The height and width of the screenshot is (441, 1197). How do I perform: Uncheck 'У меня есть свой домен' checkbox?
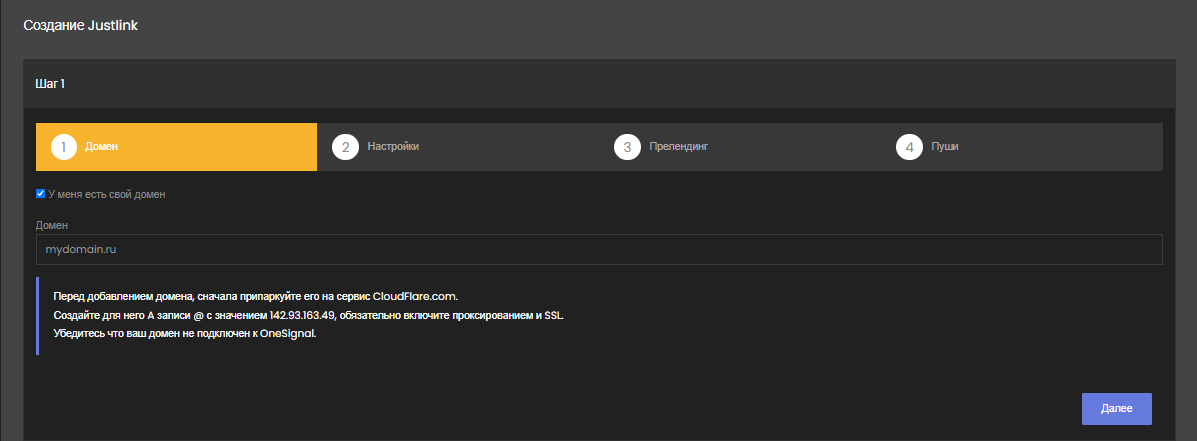(40, 194)
